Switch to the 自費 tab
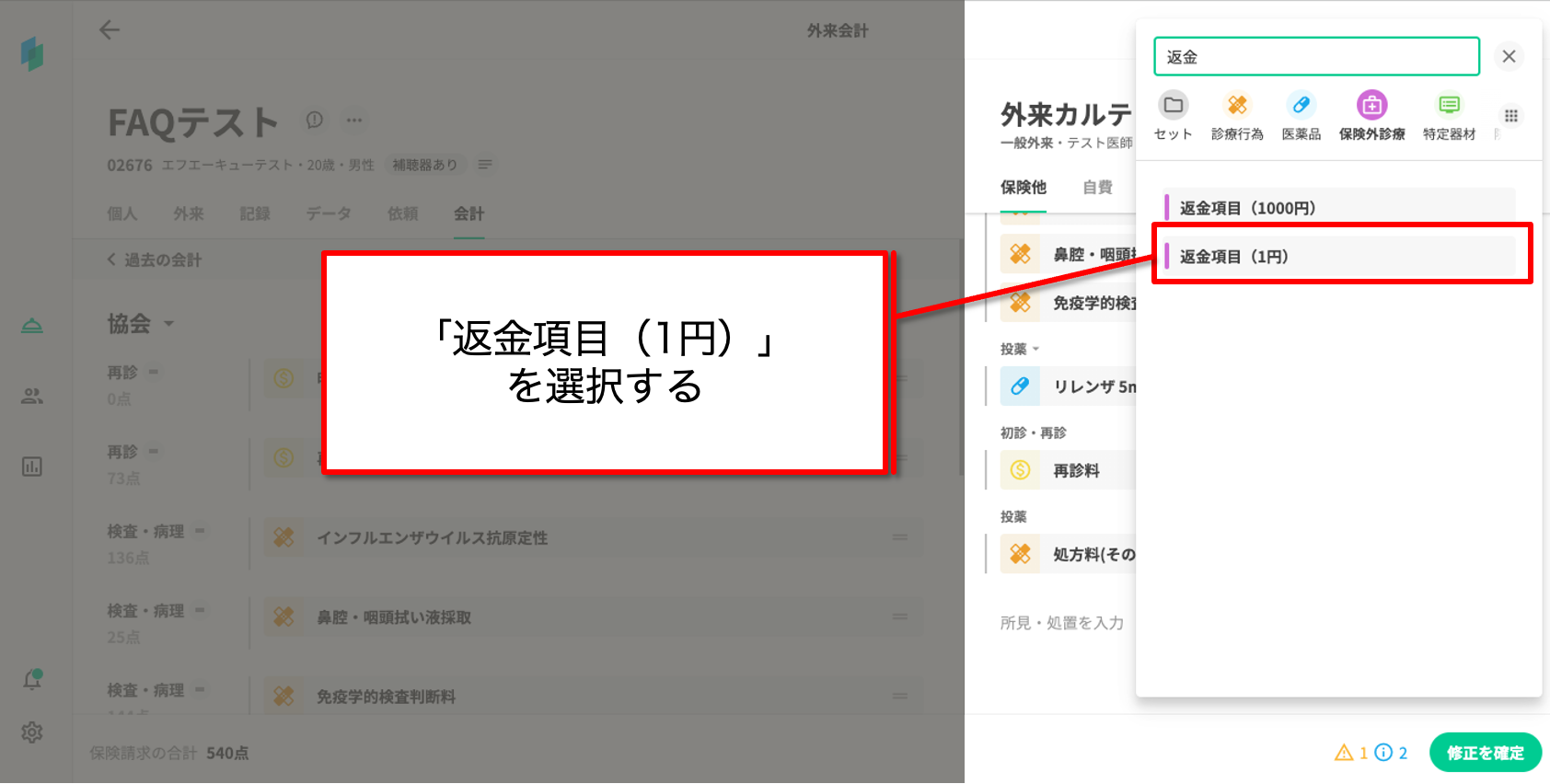The height and width of the screenshot is (784, 1550). [1098, 188]
